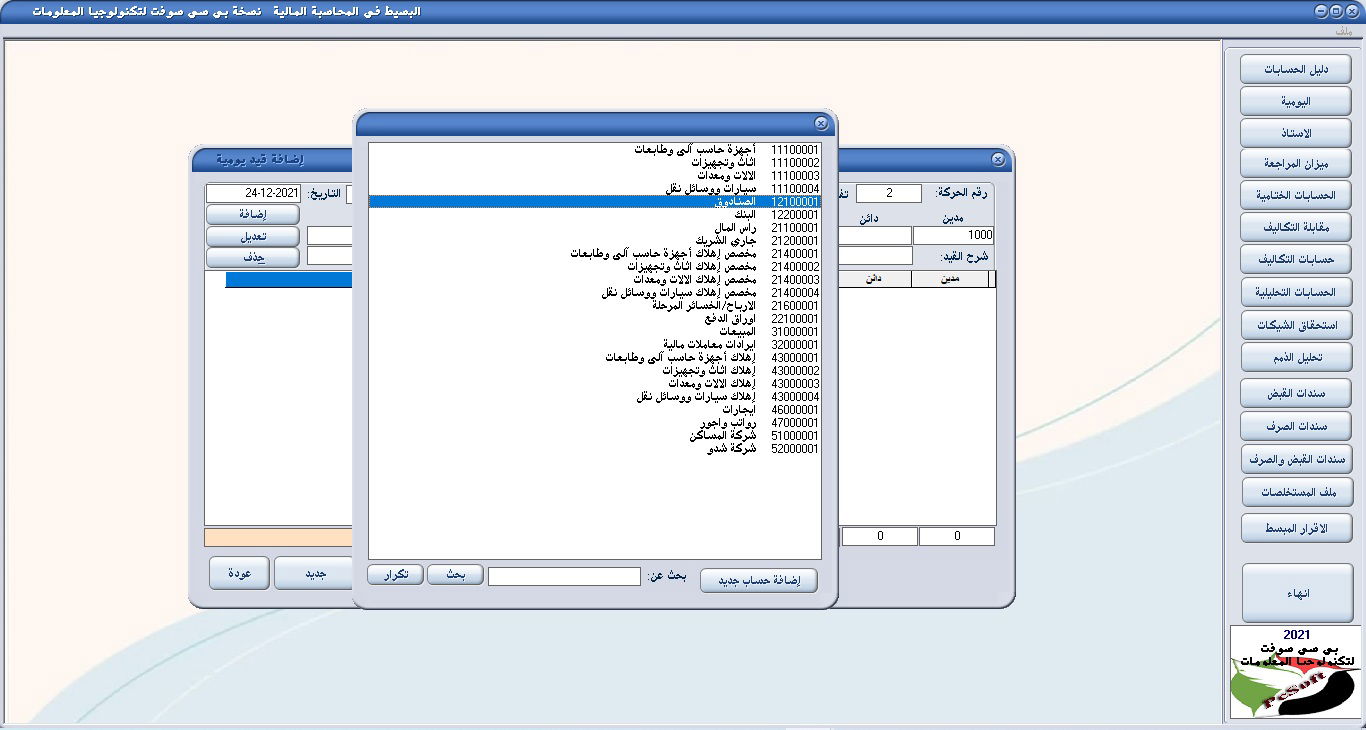Viewport: 1366px width, 730px height.
Task: Click تعديل to edit the entry
Action: (252, 237)
